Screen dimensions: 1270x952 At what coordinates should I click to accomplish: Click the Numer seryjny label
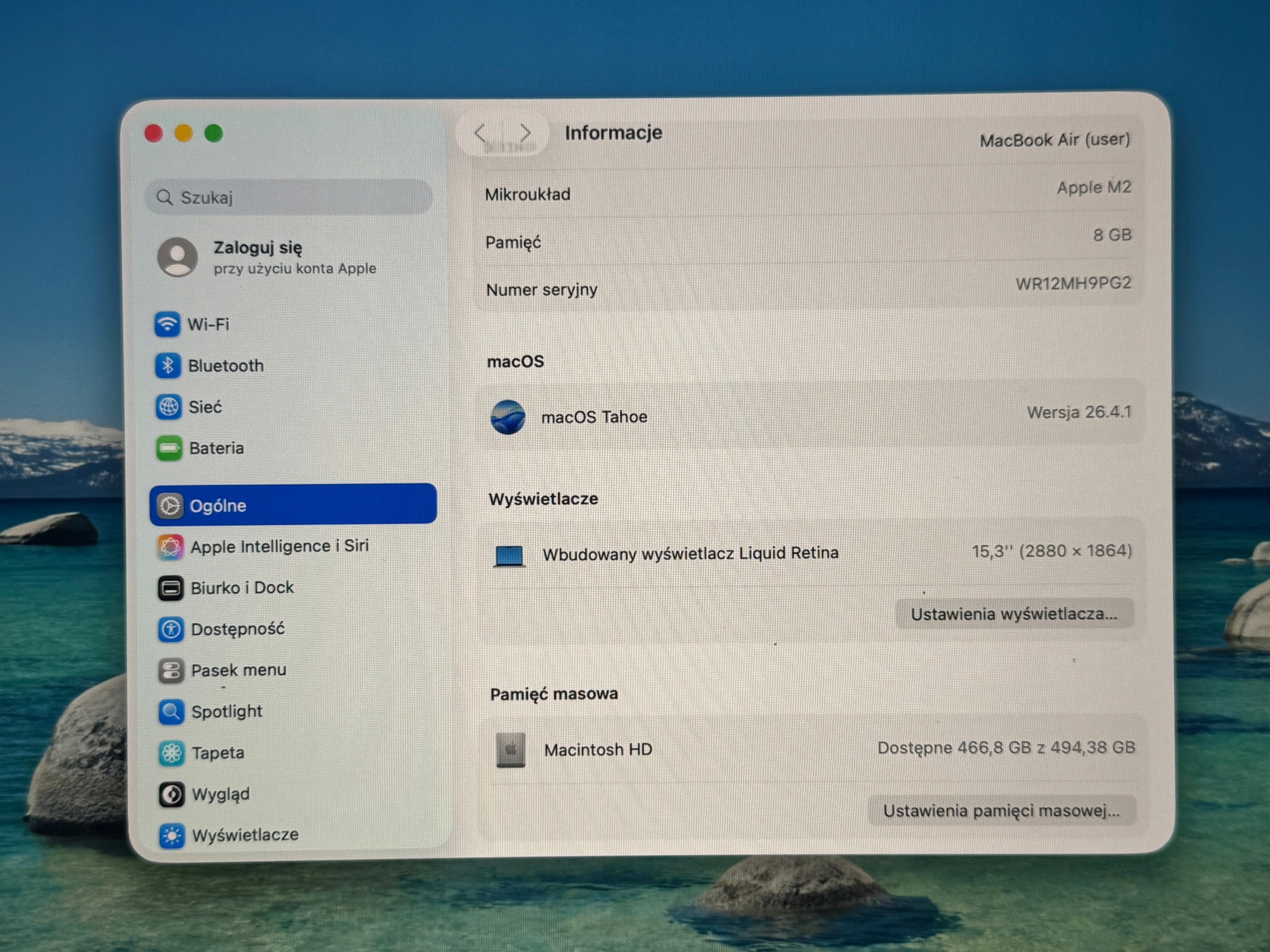pos(541,290)
